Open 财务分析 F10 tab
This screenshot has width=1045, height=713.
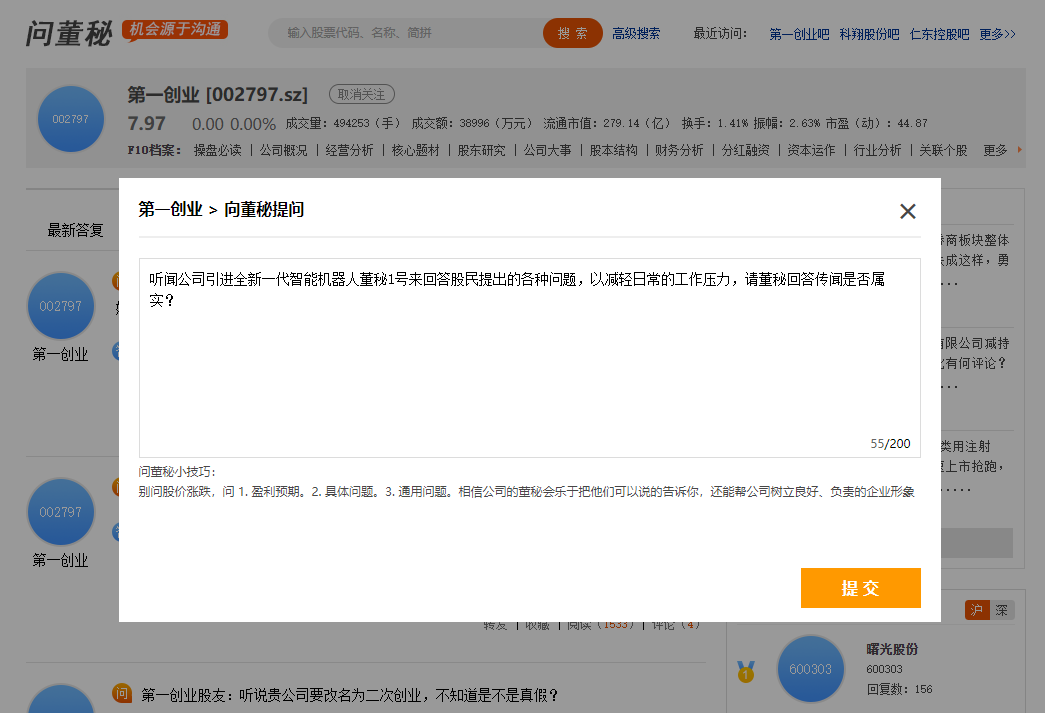point(678,151)
